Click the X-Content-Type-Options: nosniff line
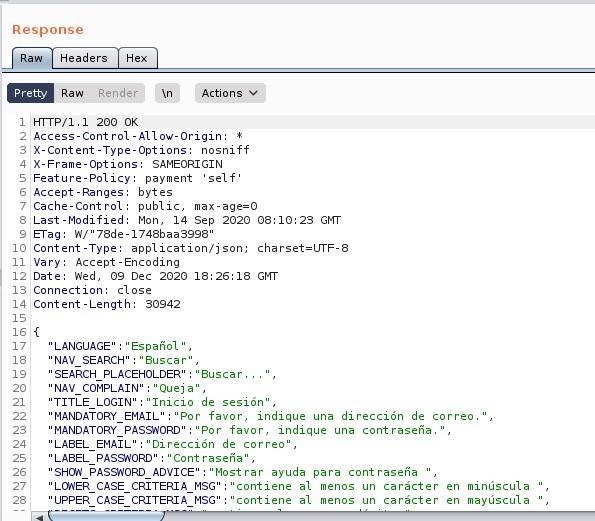Viewport: 595px width, 521px height. click(141, 150)
